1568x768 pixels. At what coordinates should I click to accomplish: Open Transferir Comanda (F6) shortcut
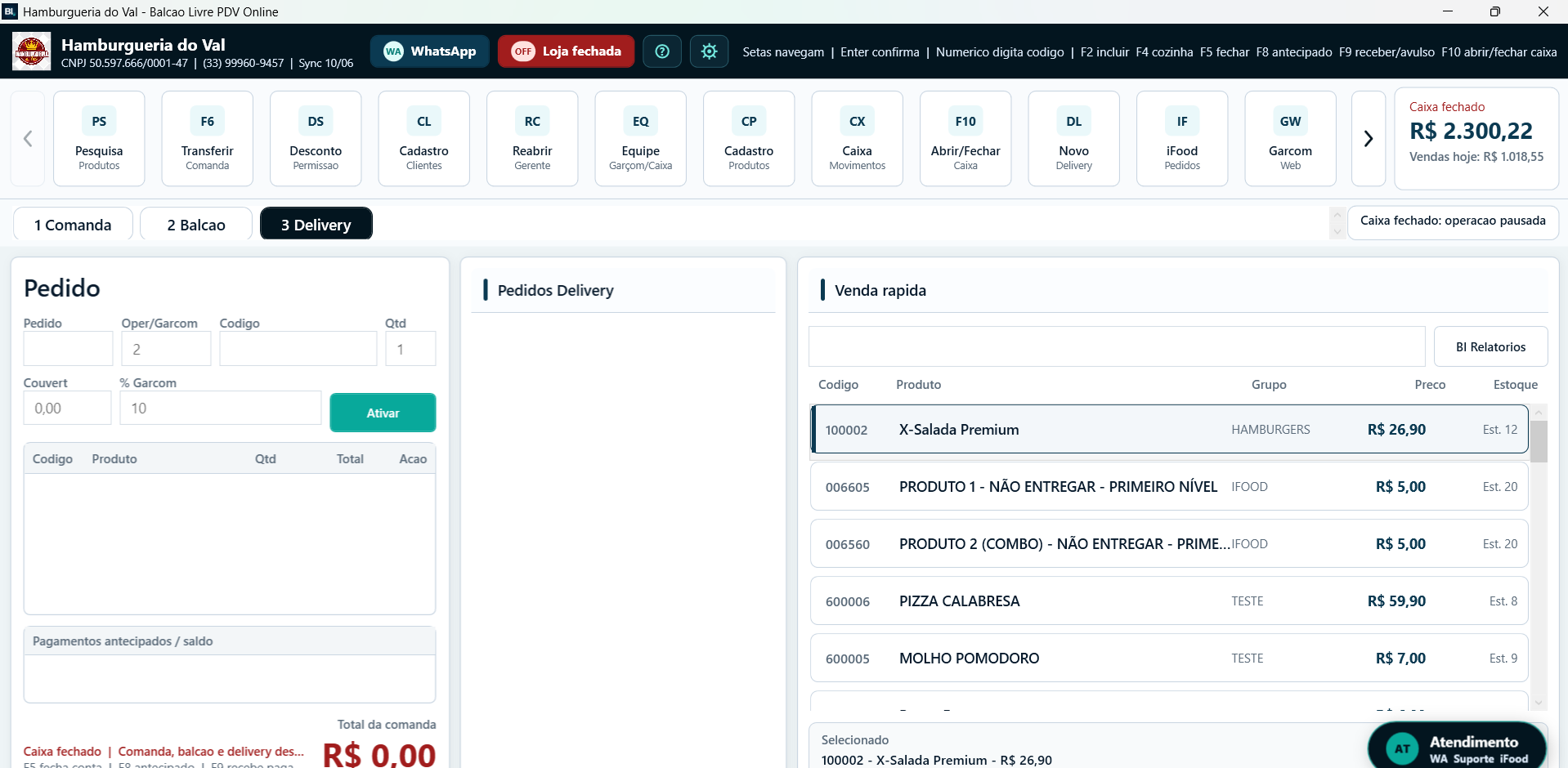(207, 139)
